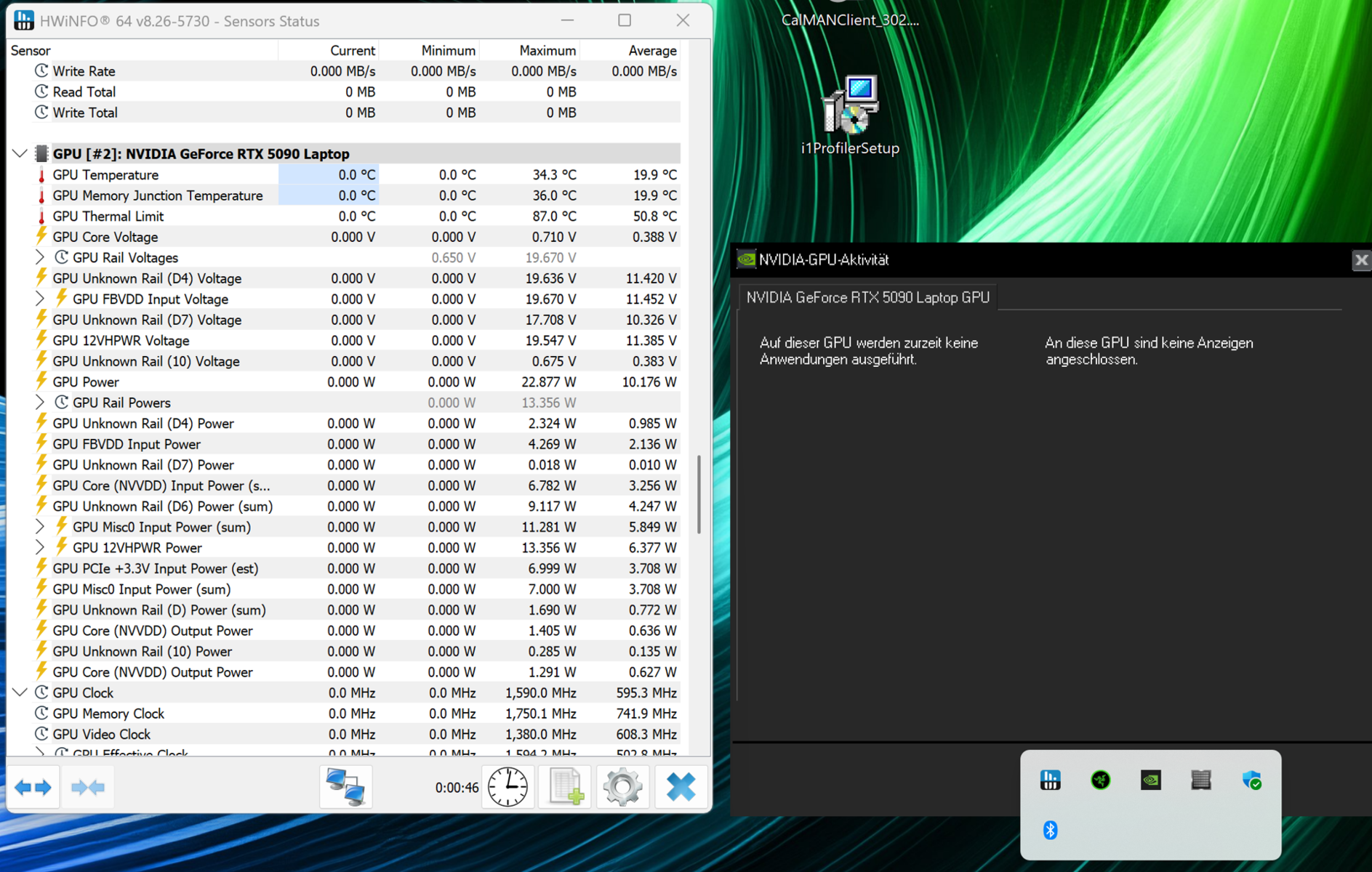Open the i1ProfilerSetup desktop icon
Screen dimensions: 1372x872
pos(850,116)
